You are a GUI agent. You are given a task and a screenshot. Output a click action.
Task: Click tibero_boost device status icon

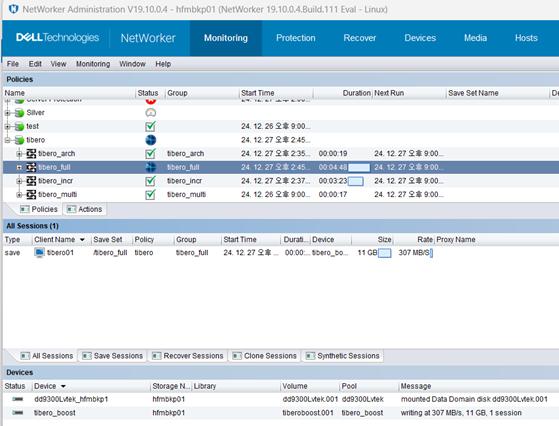click(18, 413)
